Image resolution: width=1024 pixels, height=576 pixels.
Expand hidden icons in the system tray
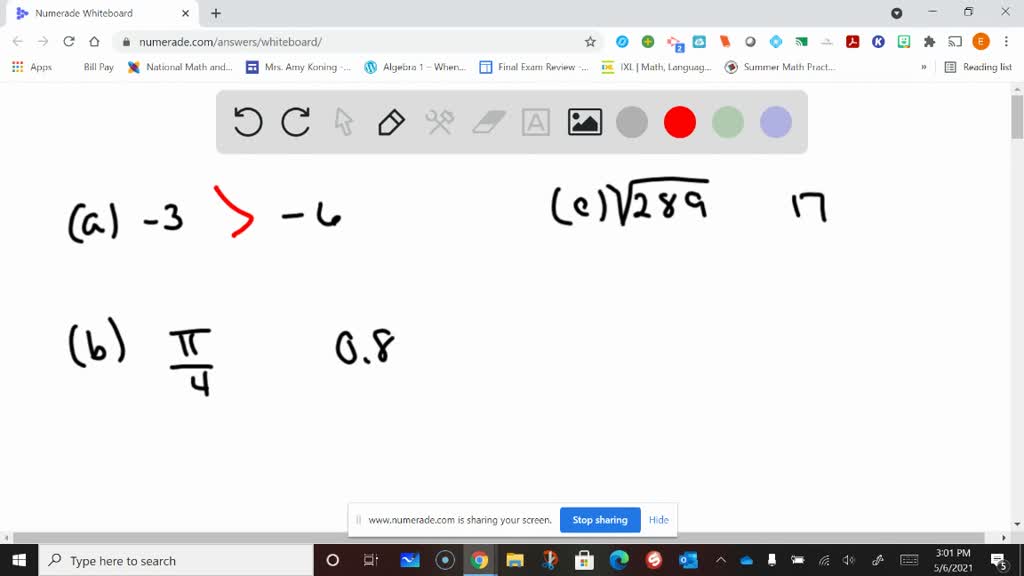(719, 560)
